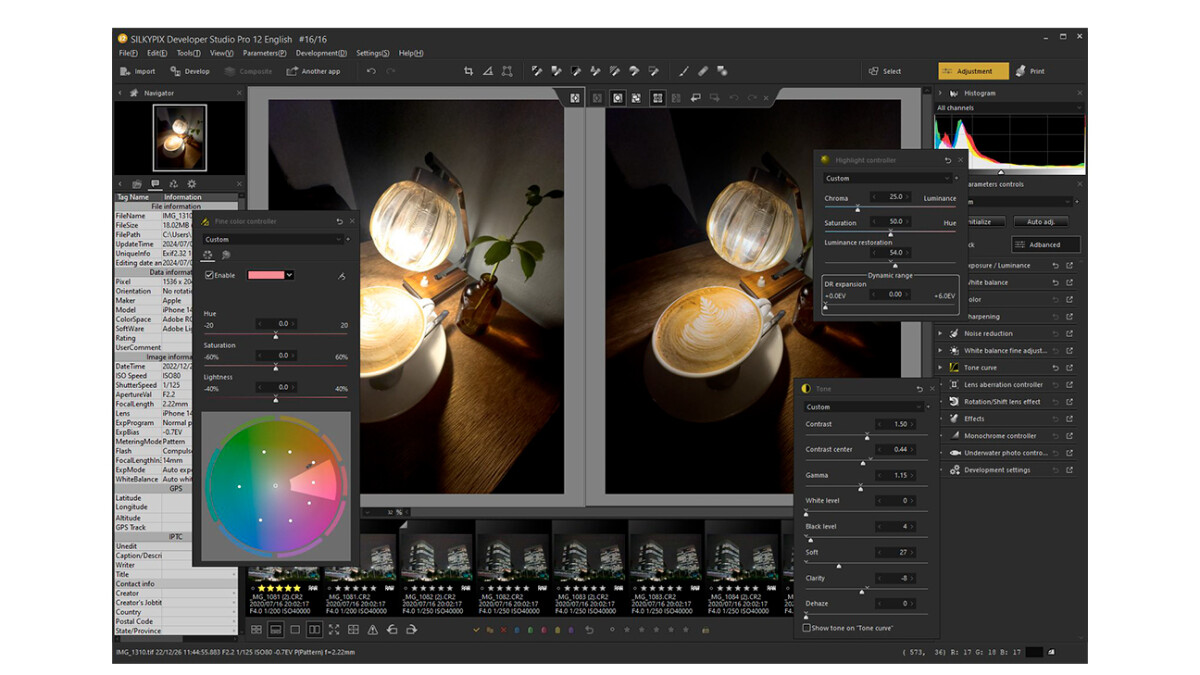The width and height of the screenshot is (1200, 675).
Task: Close the Fine color controller panel
Action: coord(351,221)
